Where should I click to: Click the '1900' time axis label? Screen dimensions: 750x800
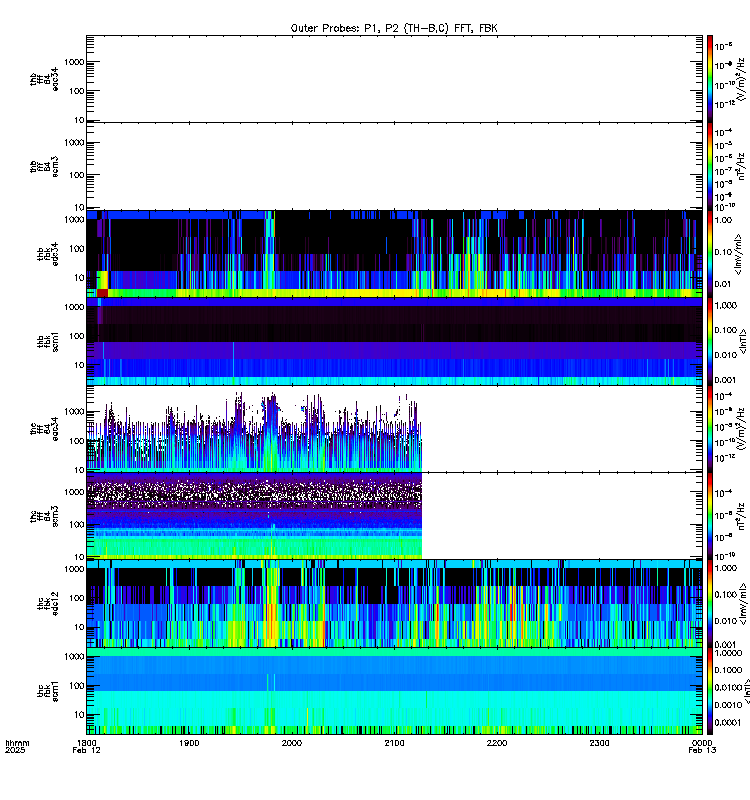coord(189,743)
